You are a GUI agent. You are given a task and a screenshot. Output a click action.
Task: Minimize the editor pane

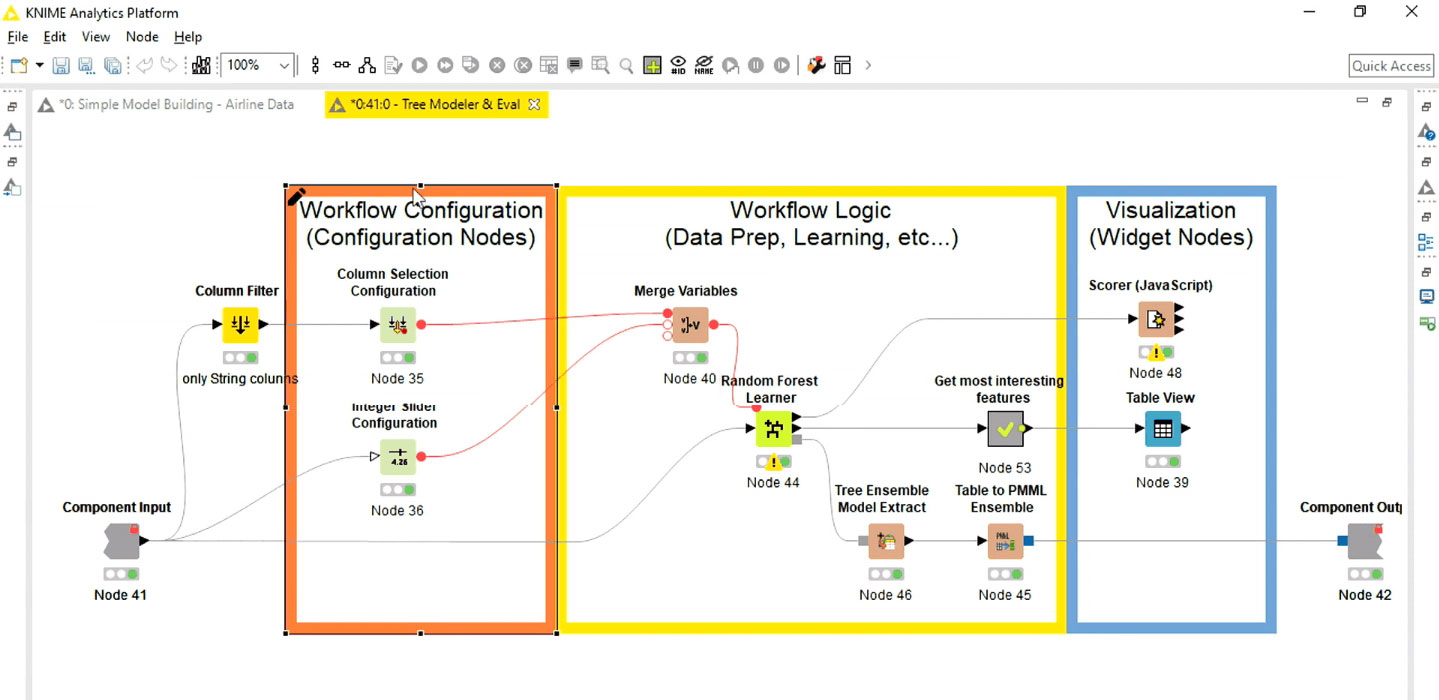[1361, 102]
